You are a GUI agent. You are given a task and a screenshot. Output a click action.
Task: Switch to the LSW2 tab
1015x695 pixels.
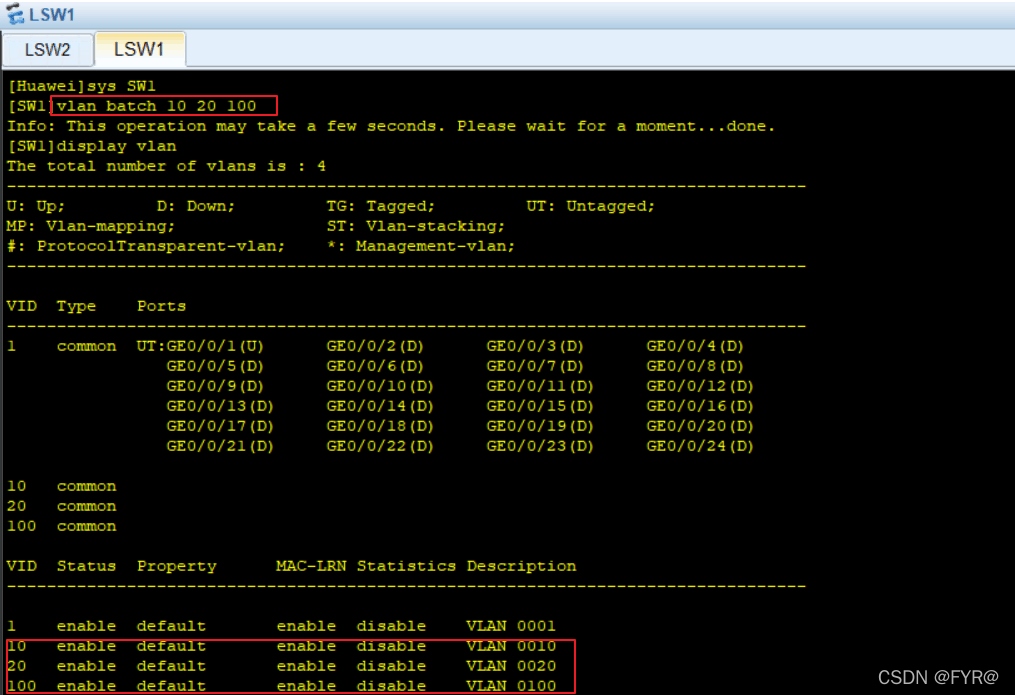click(x=47, y=50)
